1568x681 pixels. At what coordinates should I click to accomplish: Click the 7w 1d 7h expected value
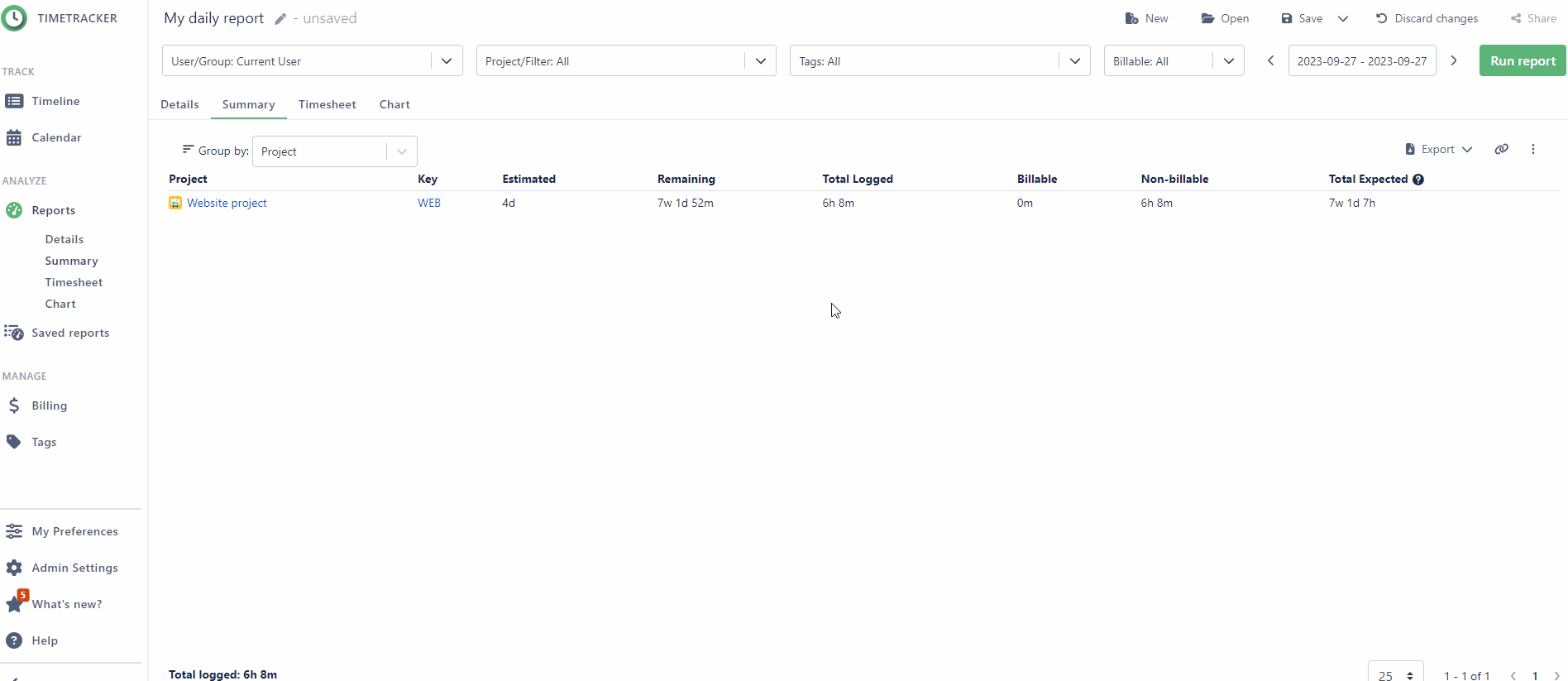tap(1352, 203)
